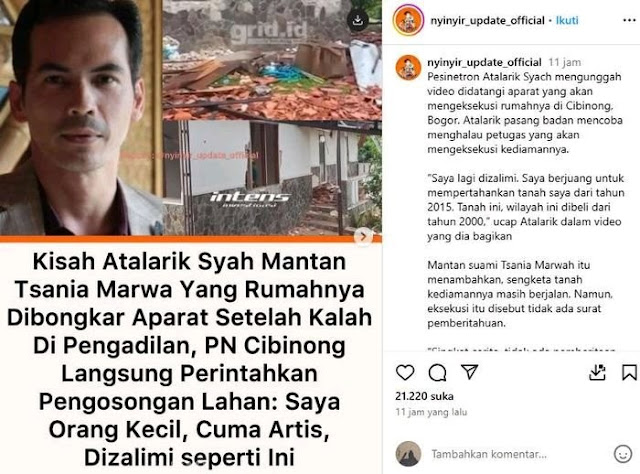Click the 11 jam caption timestamp
The image size is (640, 474).
tap(564, 62)
